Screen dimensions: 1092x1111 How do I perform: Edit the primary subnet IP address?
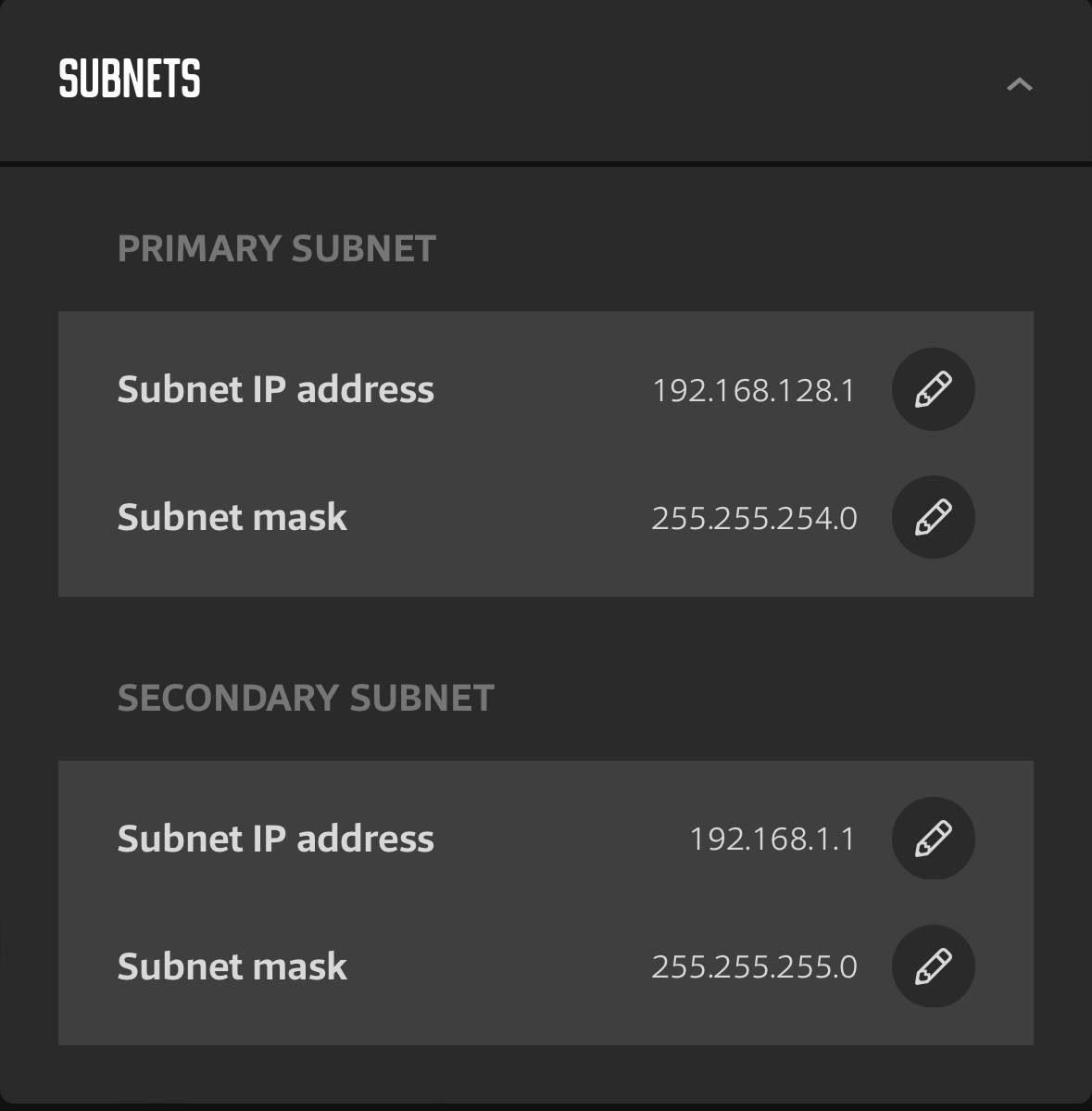(933, 389)
